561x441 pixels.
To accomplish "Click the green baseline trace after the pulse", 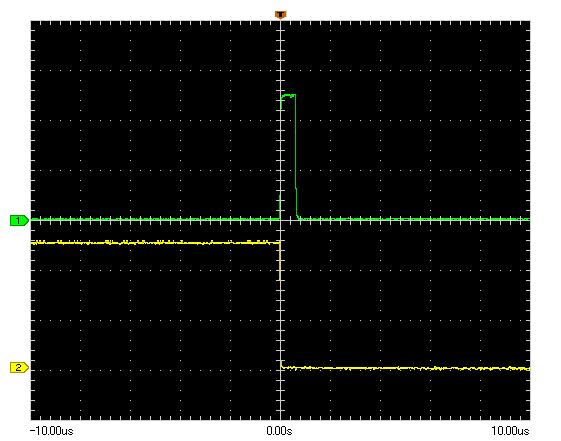I will (x=414, y=219).
